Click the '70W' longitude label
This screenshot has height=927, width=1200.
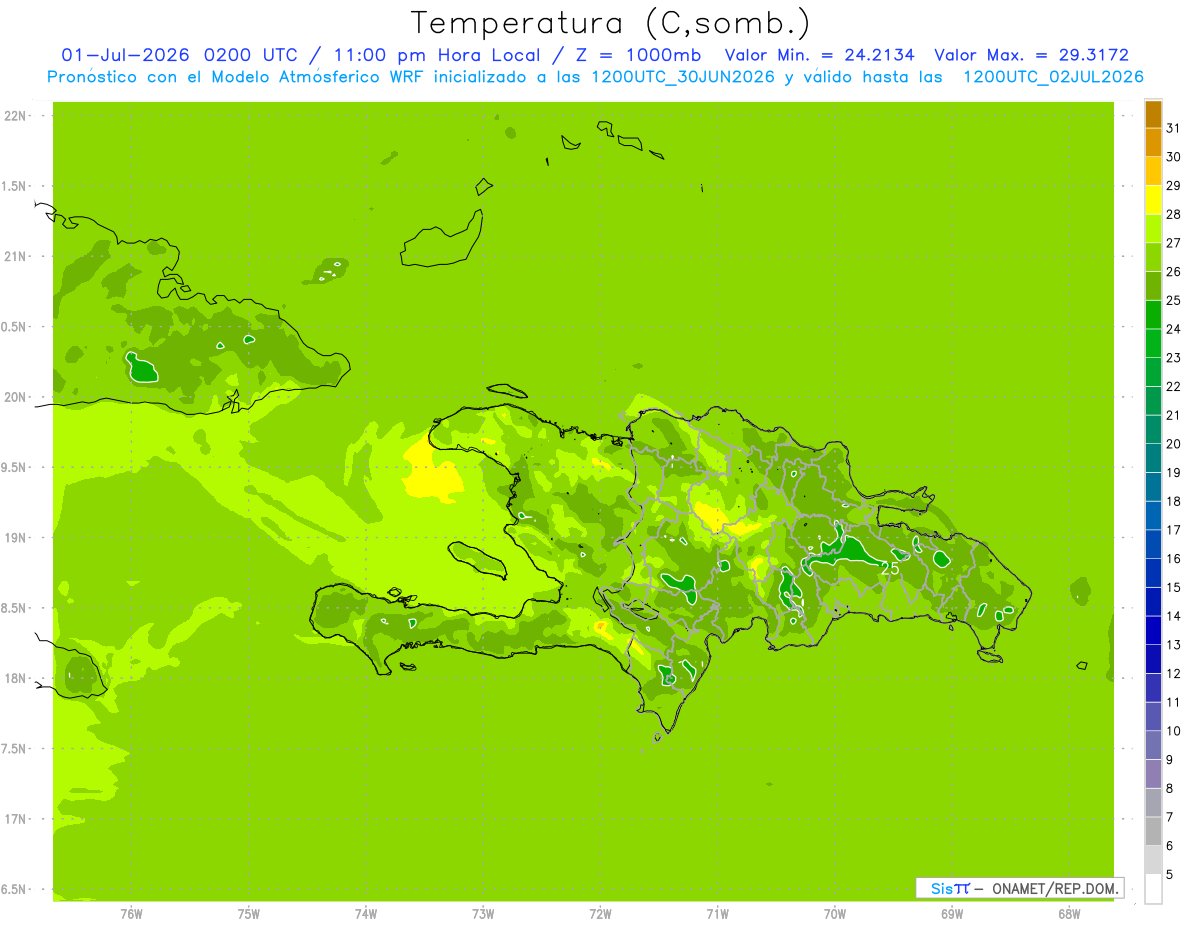coord(835,914)
